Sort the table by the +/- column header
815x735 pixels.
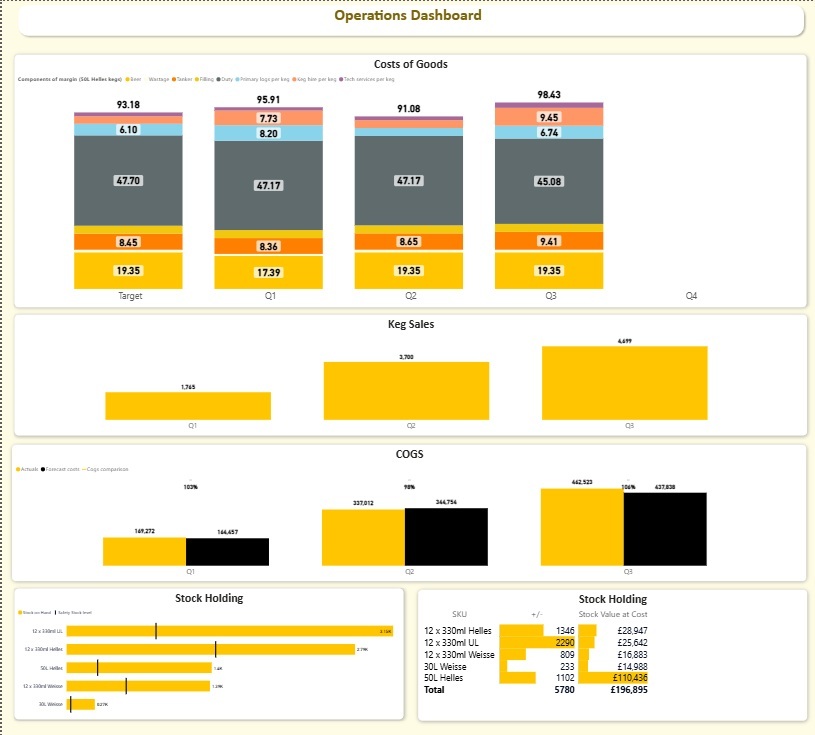point(537,614)
